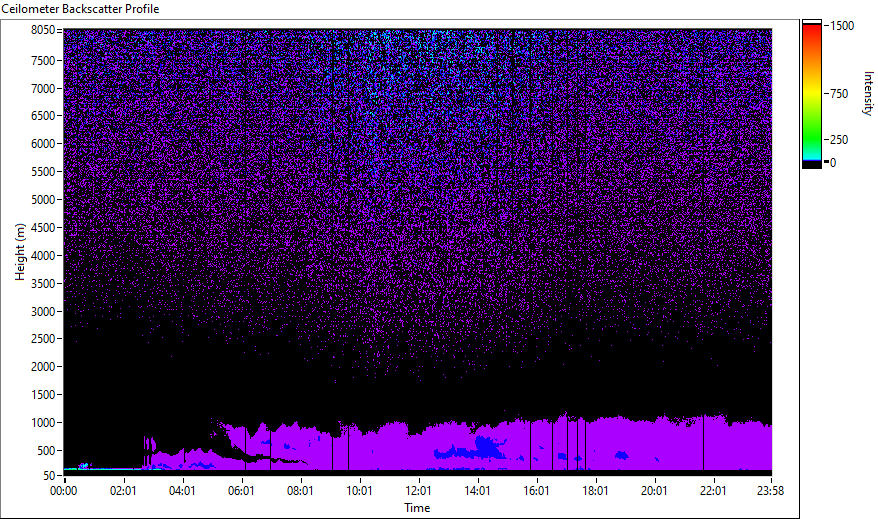Viewport: 878px width, 519px height.
Task: Click the 5500 height tick label
Action: point(43,172)
